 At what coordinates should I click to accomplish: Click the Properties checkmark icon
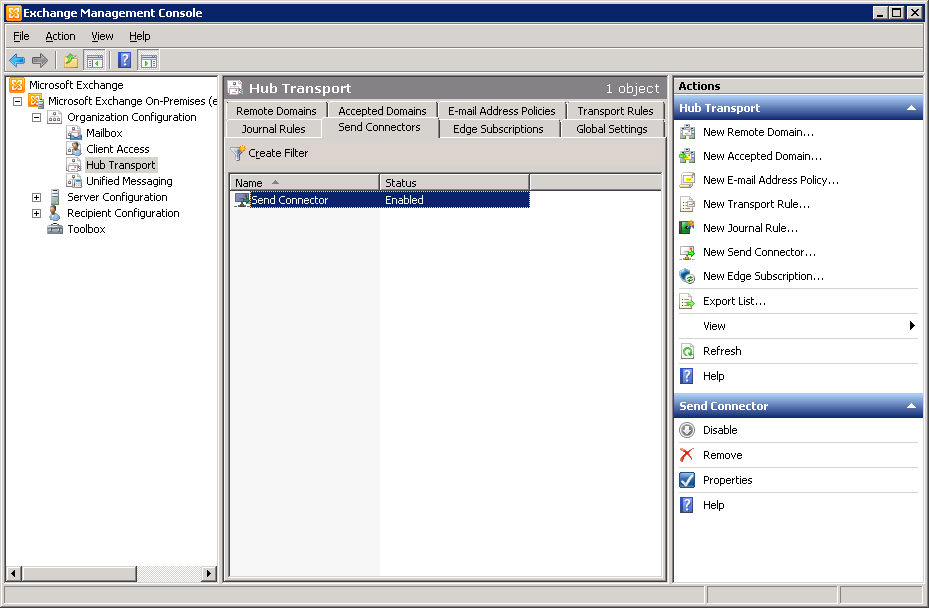[687, 480]
